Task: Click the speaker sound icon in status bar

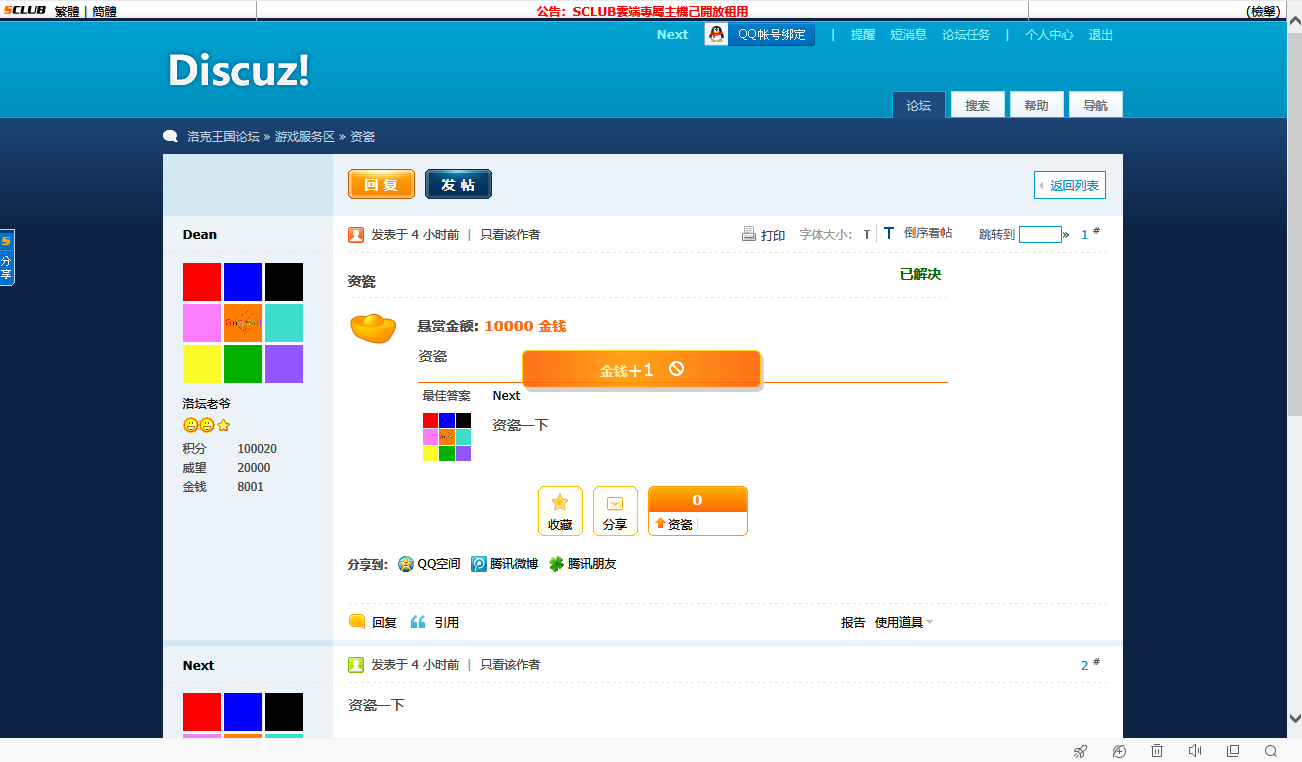Action: point(1195,751)
